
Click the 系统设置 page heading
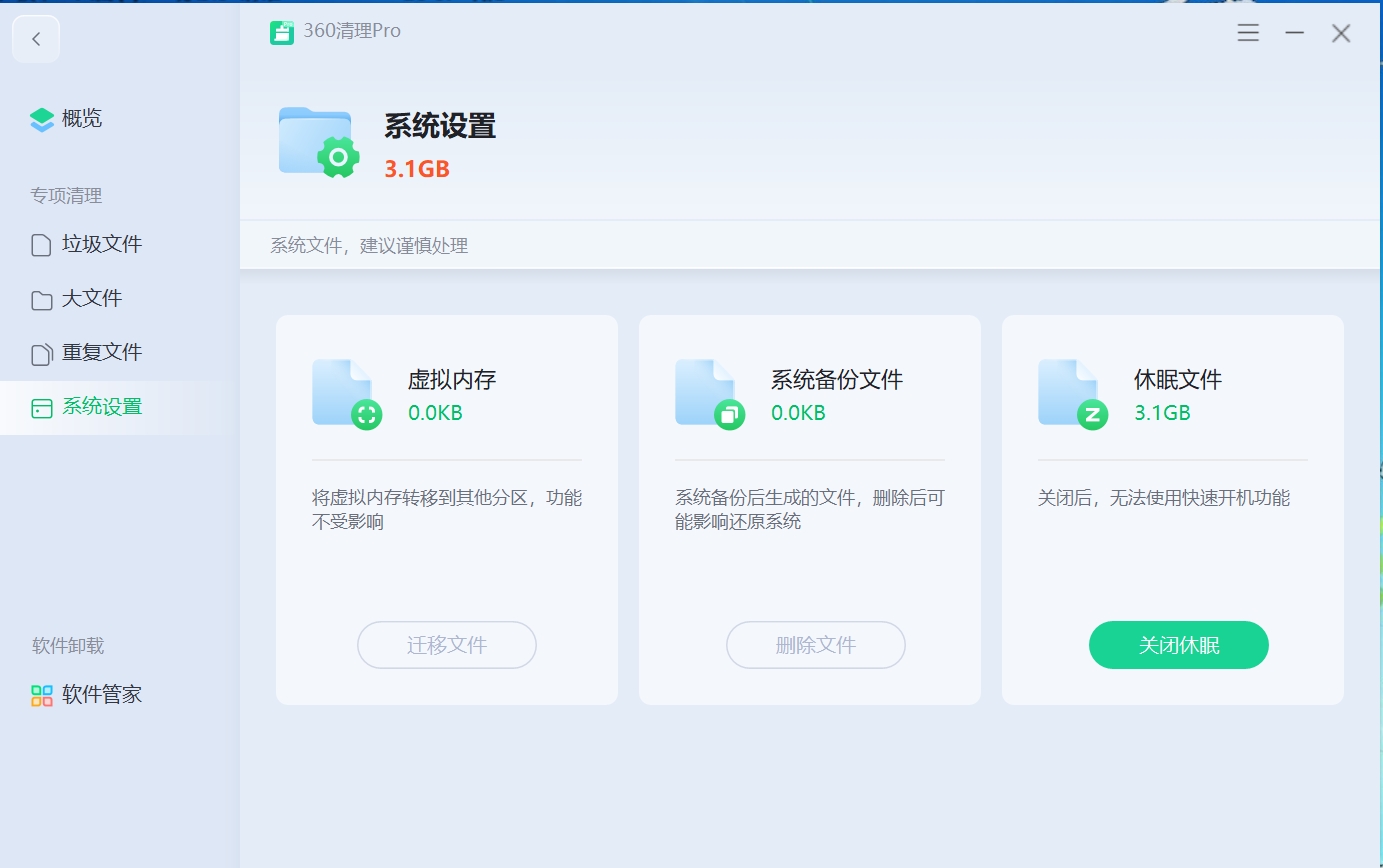[440, 127]
